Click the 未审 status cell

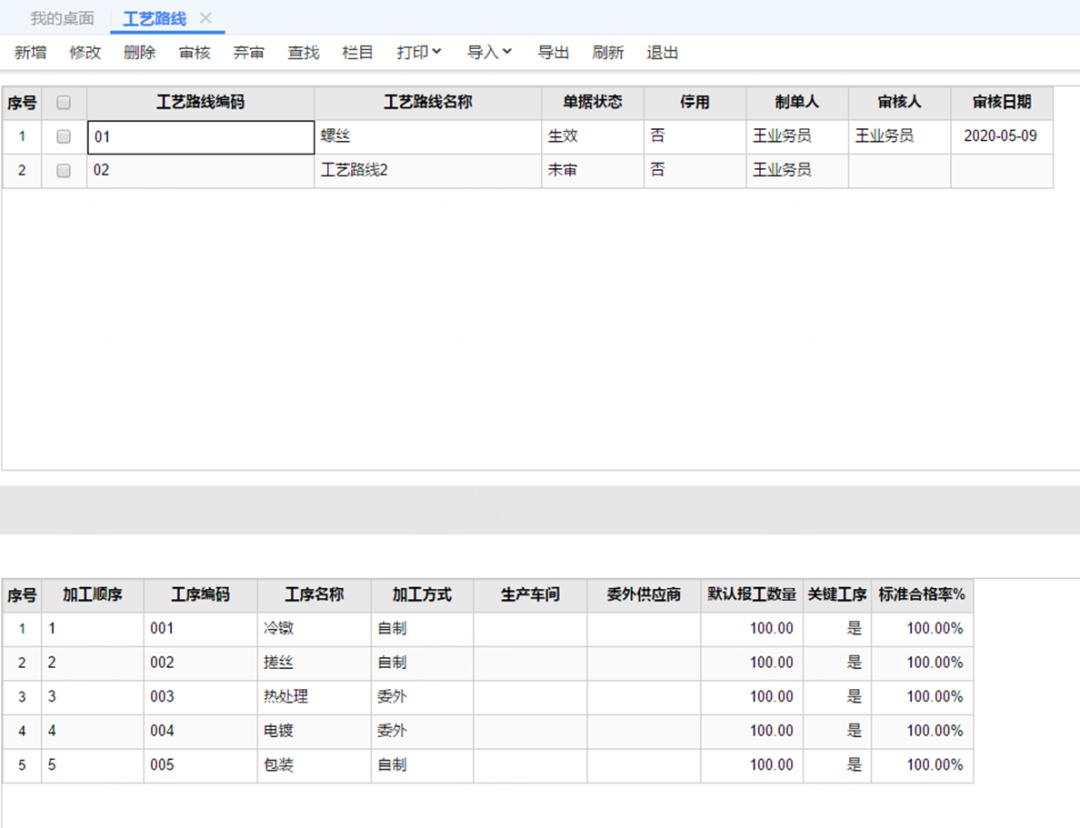tap(592, 170)
